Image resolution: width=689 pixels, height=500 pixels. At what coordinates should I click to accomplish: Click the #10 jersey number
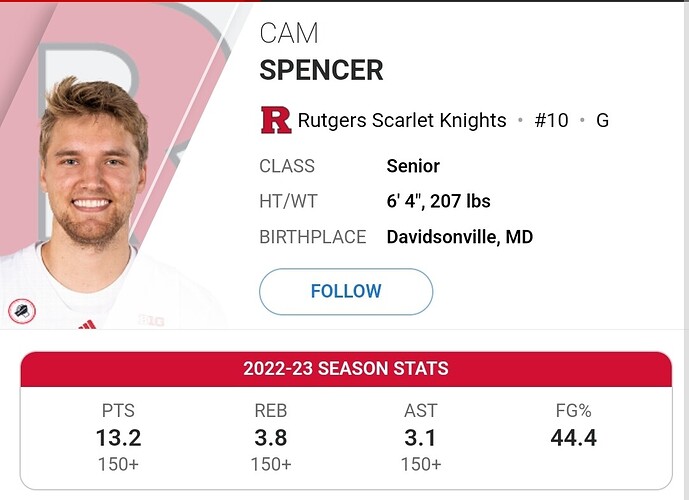pyautogui.click(x=551, y=121)
